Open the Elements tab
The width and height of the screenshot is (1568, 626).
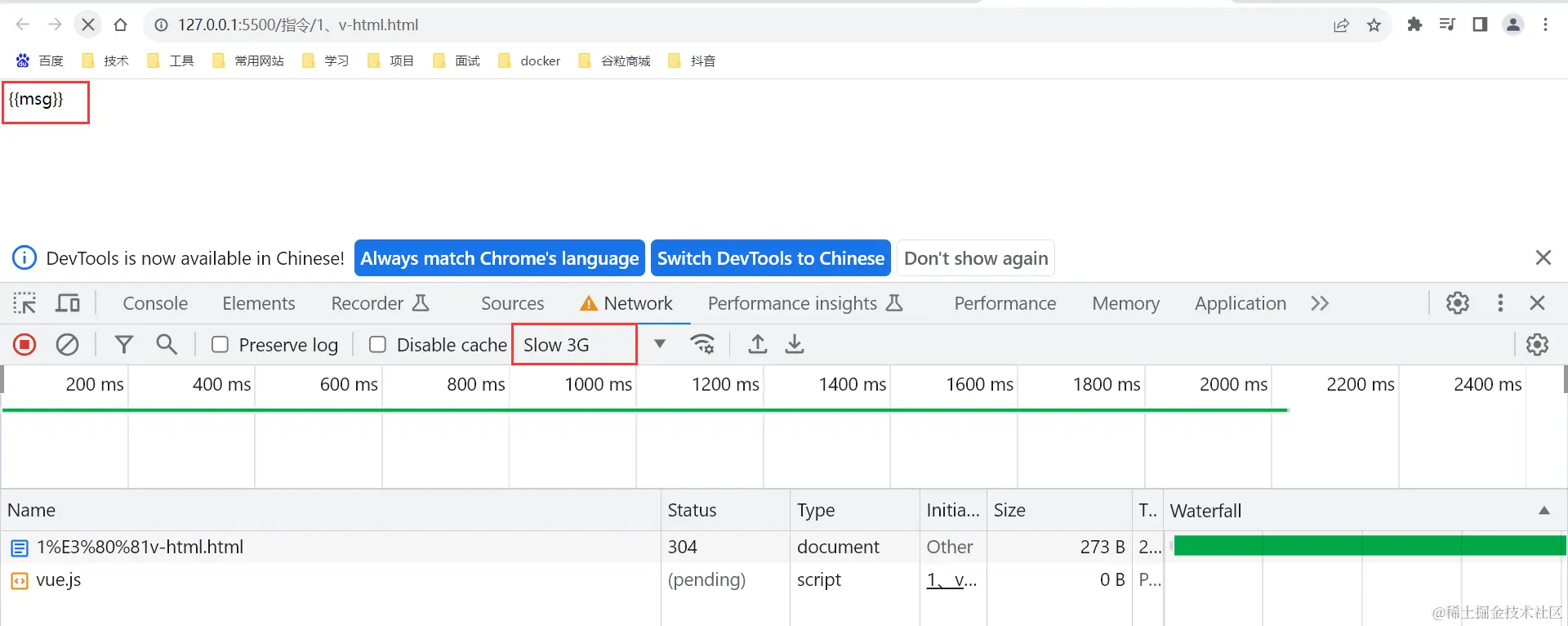pos(259,303)
